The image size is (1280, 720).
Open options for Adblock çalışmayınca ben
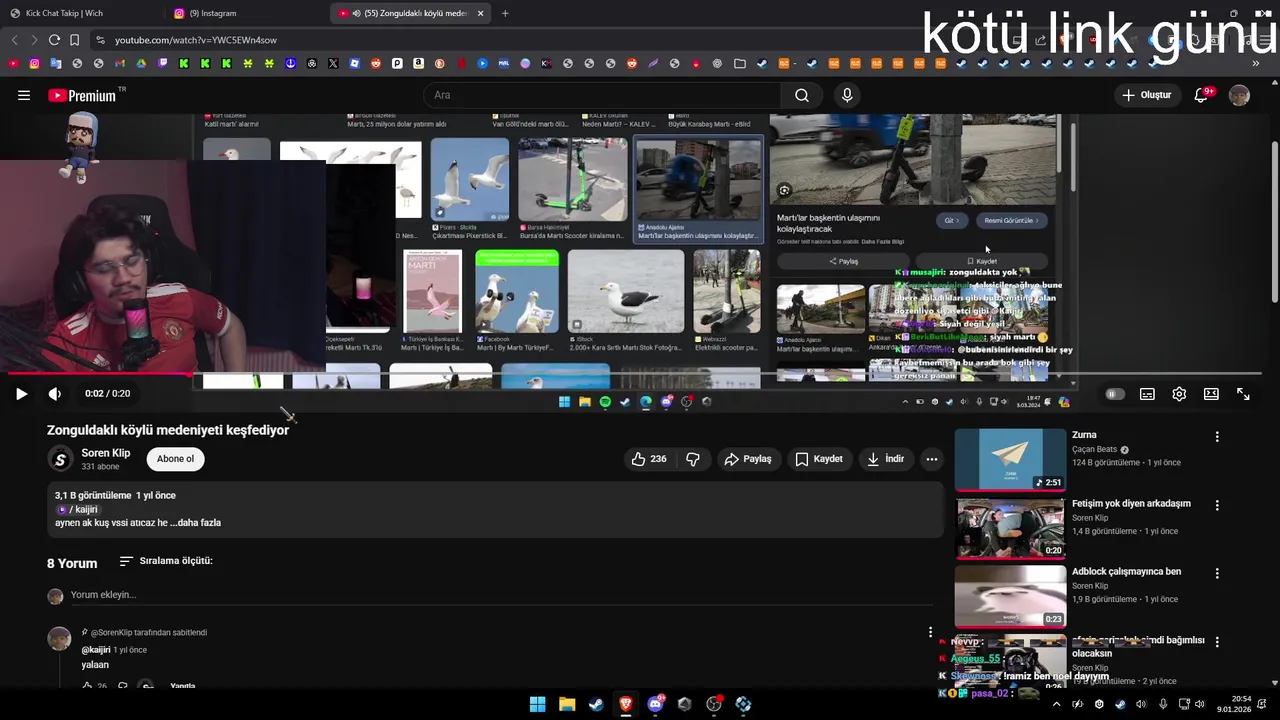click(1217, 574)
